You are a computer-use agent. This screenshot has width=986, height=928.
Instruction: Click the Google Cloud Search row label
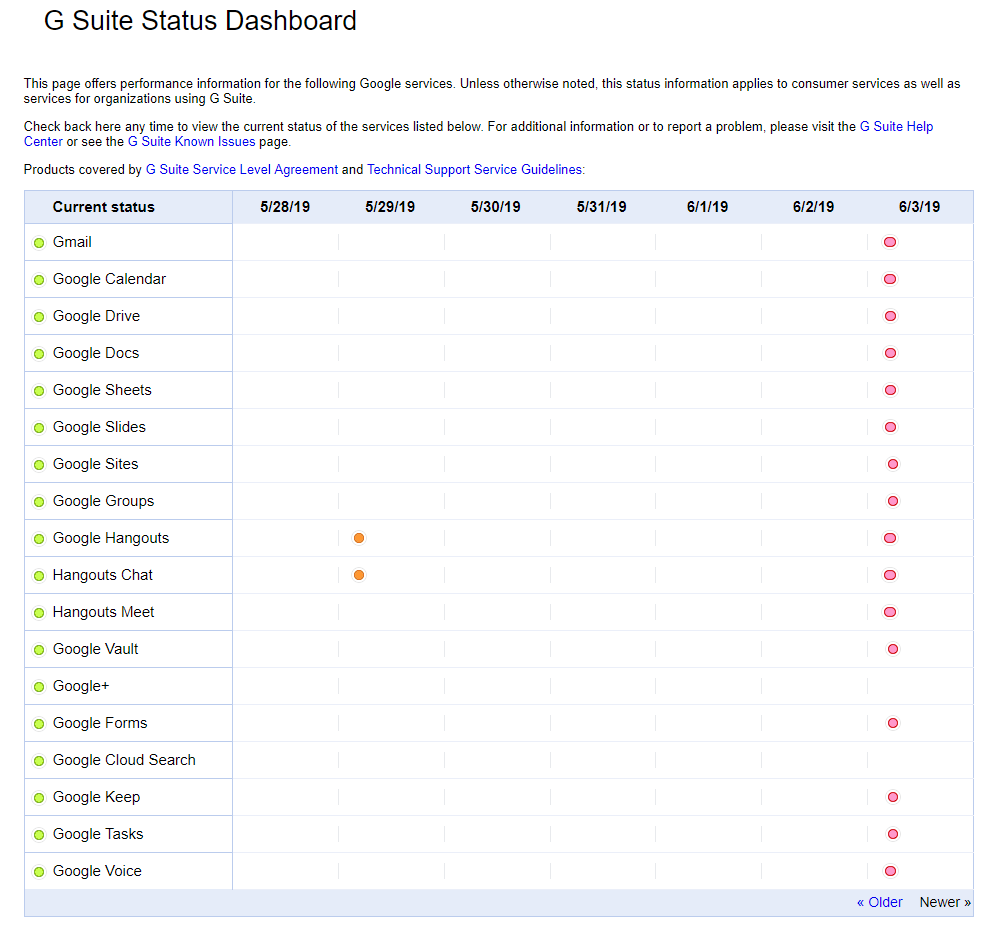(x=124, y=760)
